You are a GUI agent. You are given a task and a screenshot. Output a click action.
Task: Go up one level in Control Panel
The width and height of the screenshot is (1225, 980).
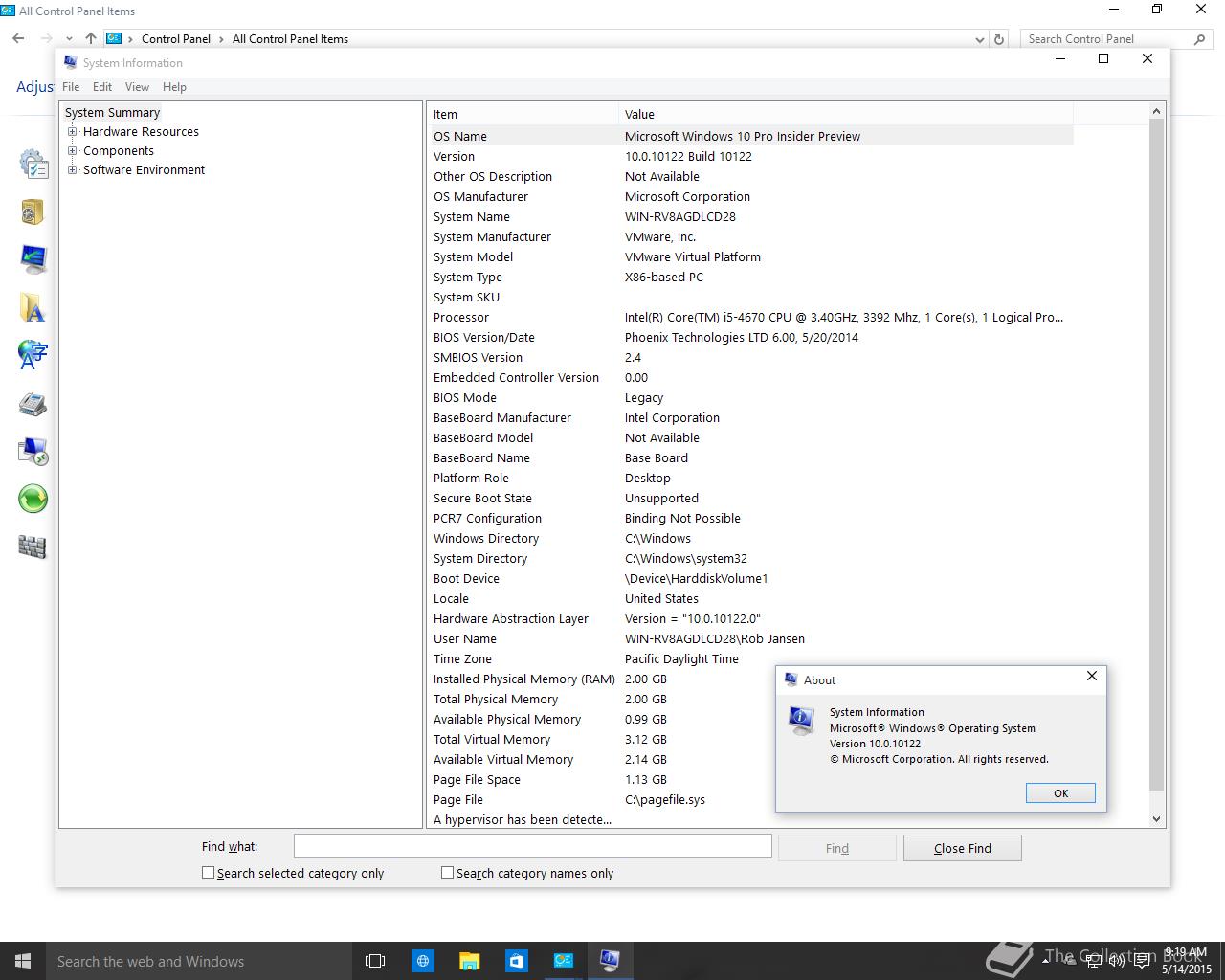(x=90, y=39)
